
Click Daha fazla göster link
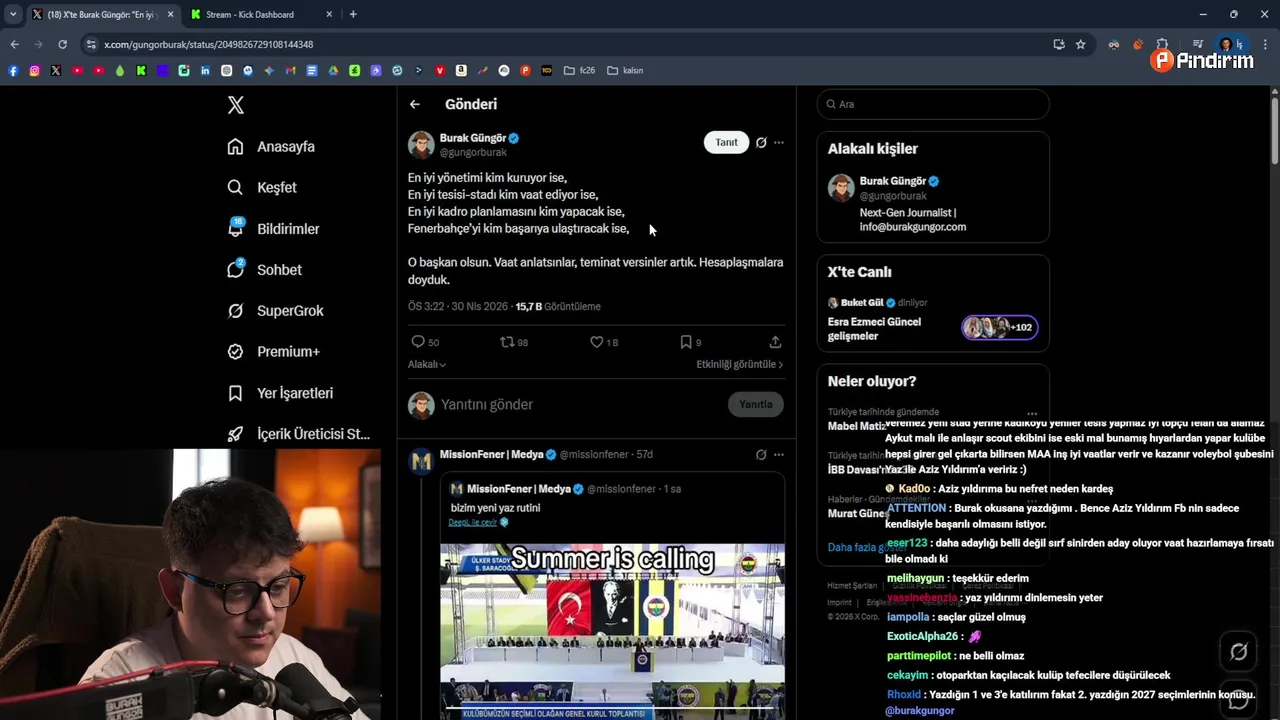click(867, 547)
